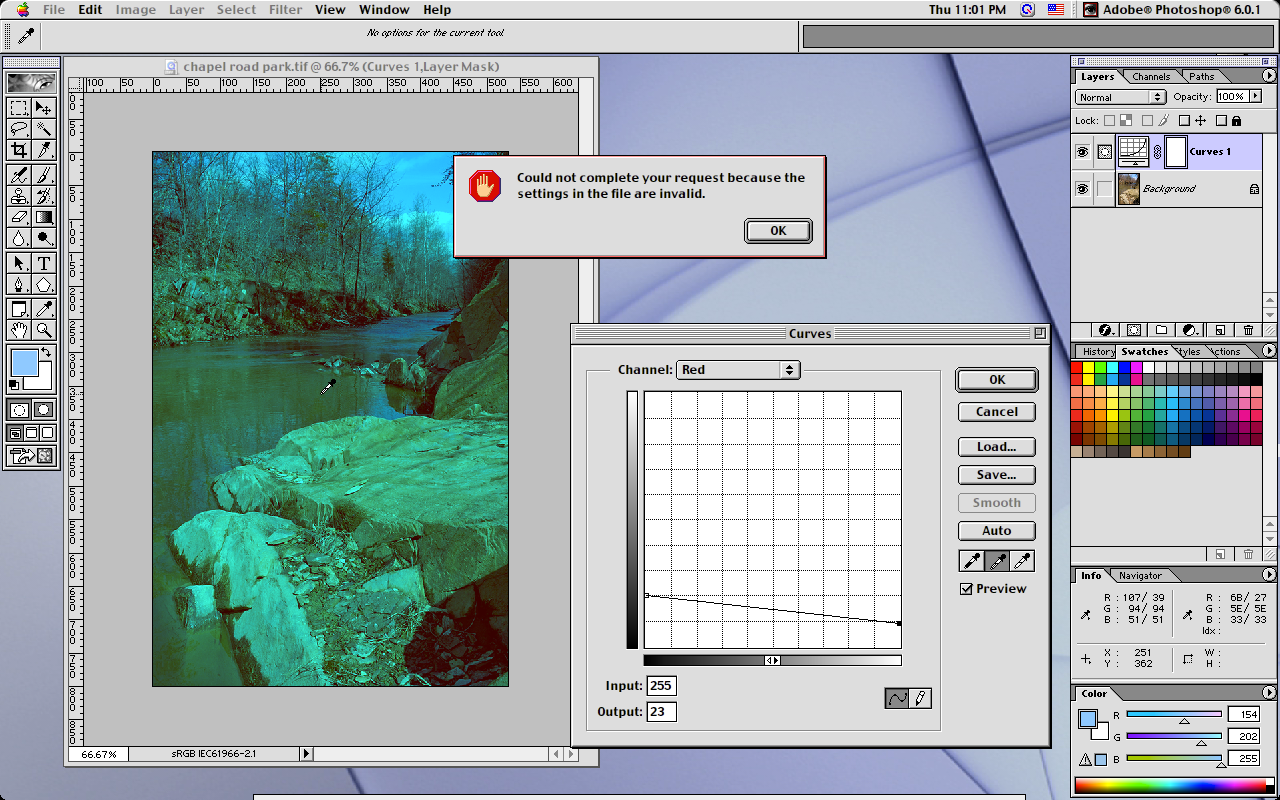
Task: Select the Blur tool
Action: (x=19, y=238)
